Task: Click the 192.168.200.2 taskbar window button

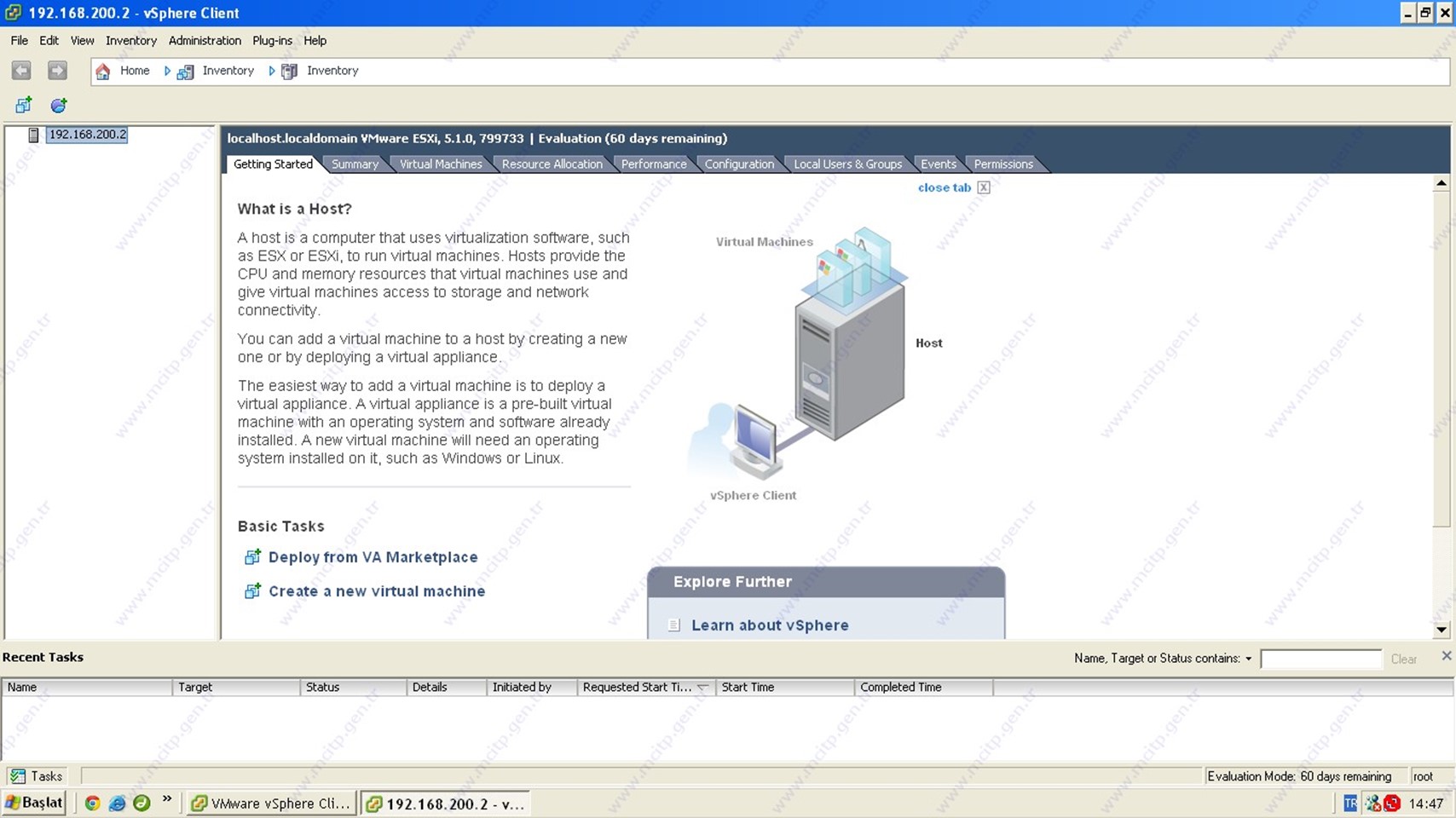Action: tap(445, 804)
